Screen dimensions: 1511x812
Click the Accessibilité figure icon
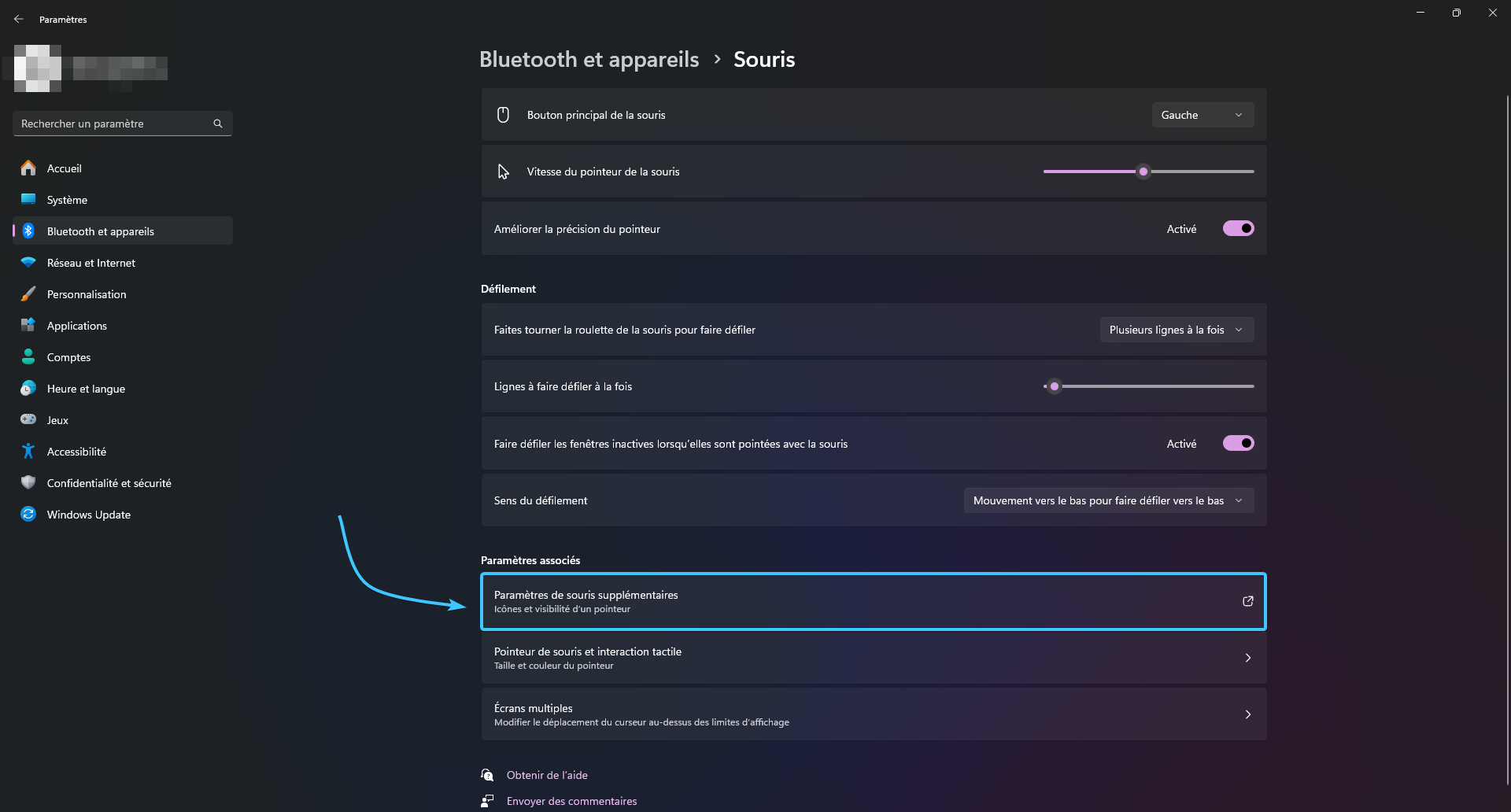(28, 451)
